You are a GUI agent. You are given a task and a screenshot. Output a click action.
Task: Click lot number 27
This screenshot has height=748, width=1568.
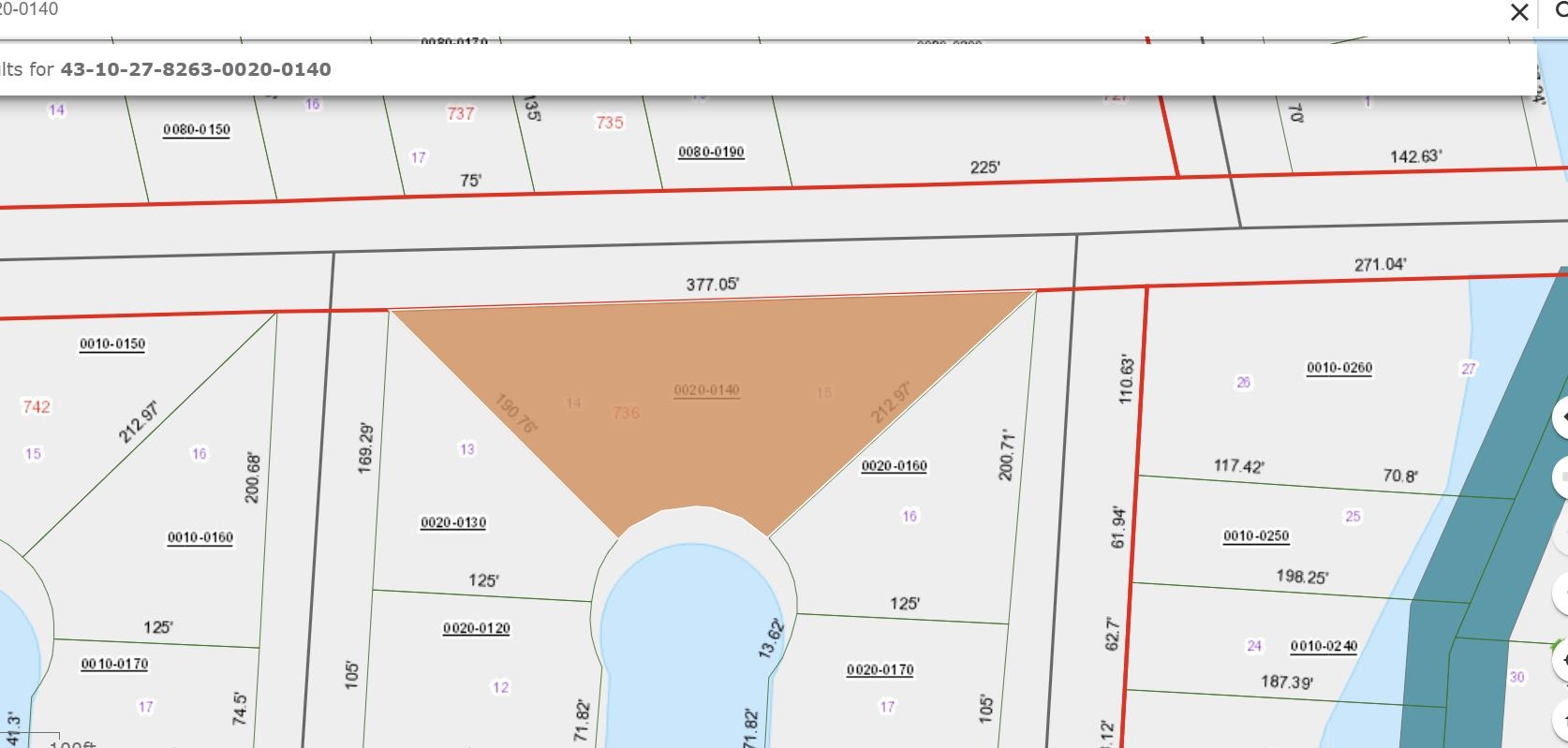[1469, 369]
